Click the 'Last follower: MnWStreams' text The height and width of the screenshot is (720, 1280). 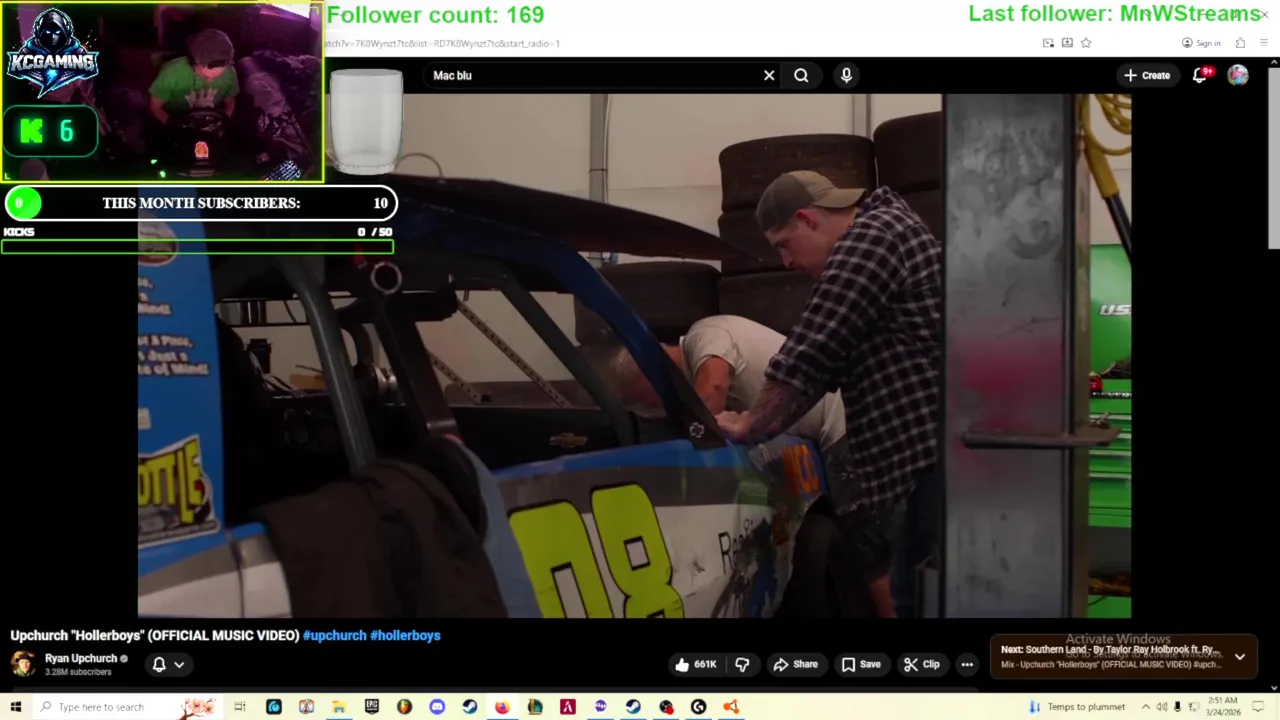(x=1114, y=14)
